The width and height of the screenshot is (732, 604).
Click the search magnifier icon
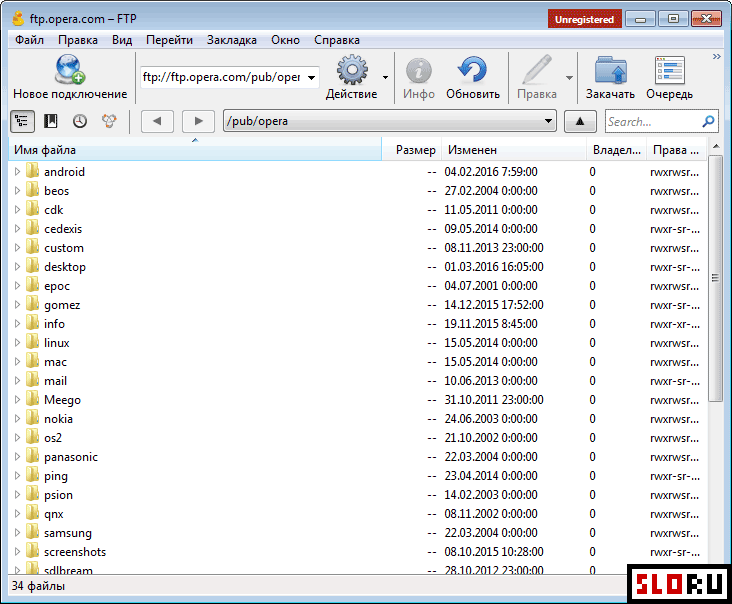point(708,121)
